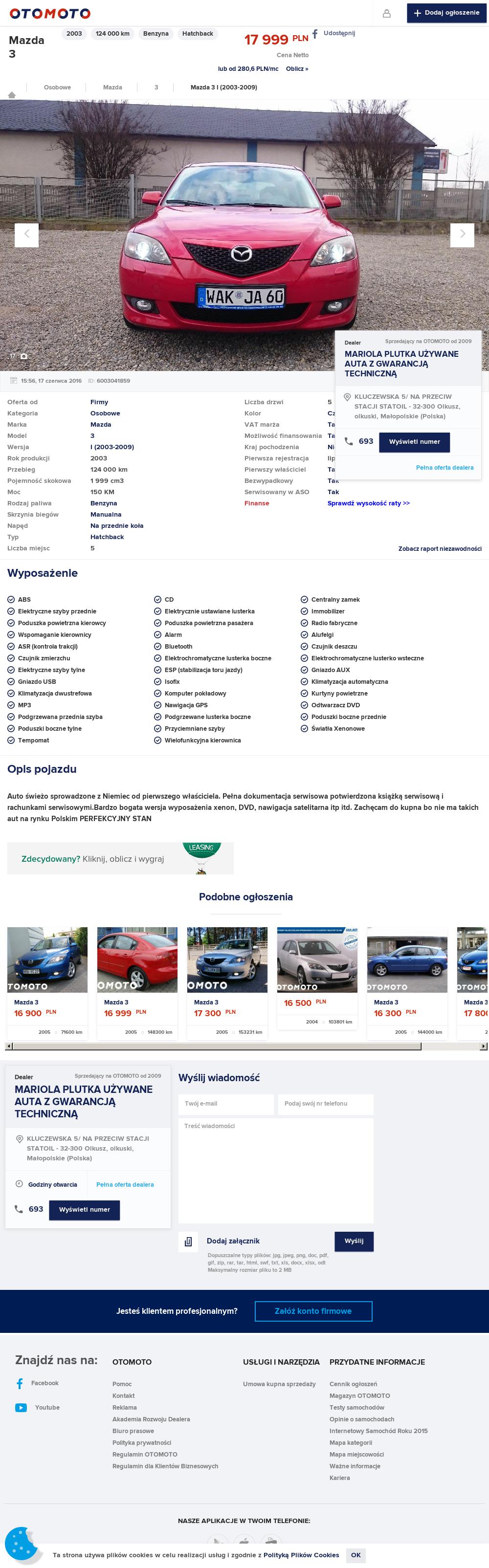Click Dodaj ogłoszenie button

[x=446, y=13]
